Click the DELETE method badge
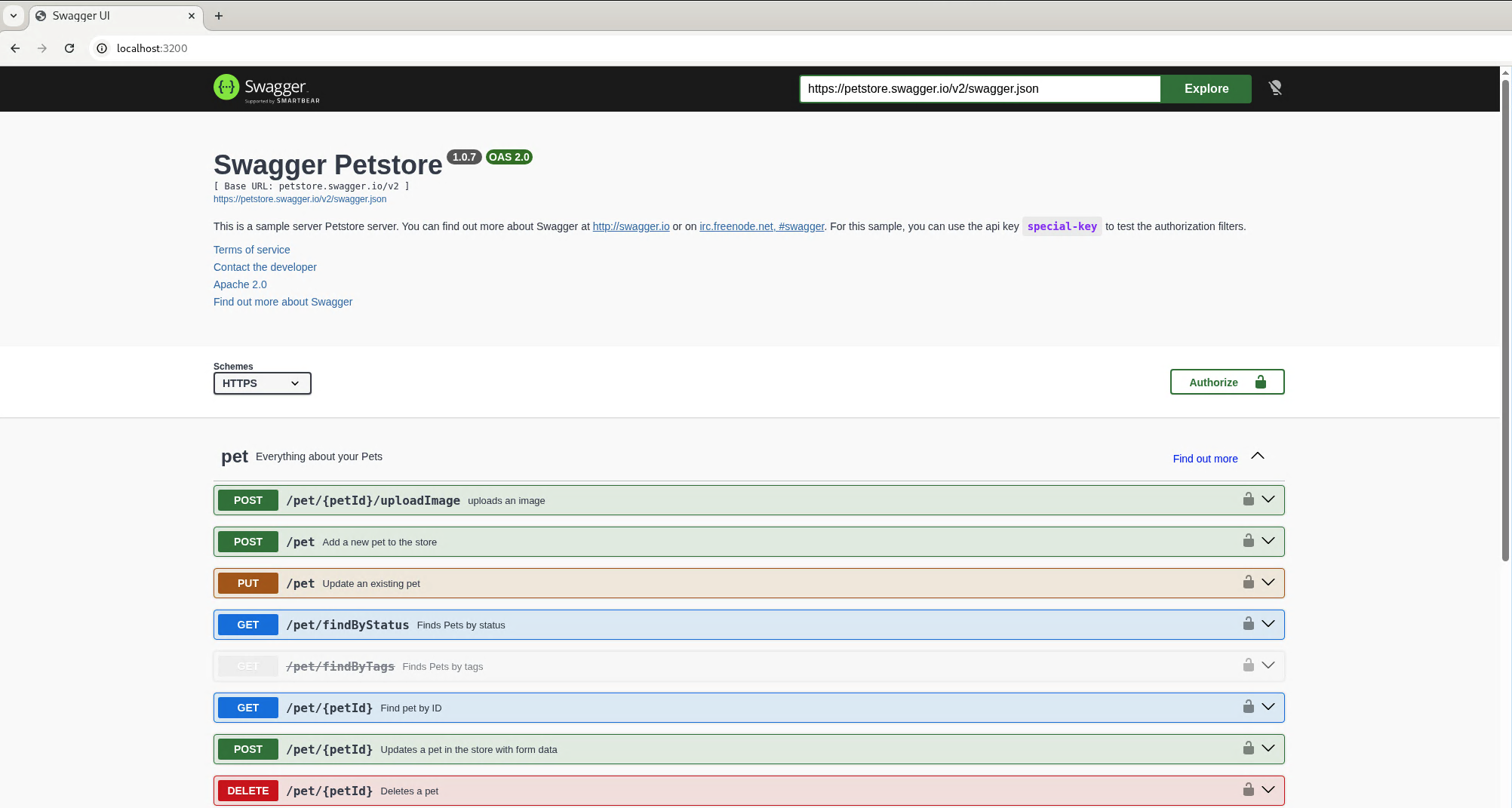 [248, 791]
